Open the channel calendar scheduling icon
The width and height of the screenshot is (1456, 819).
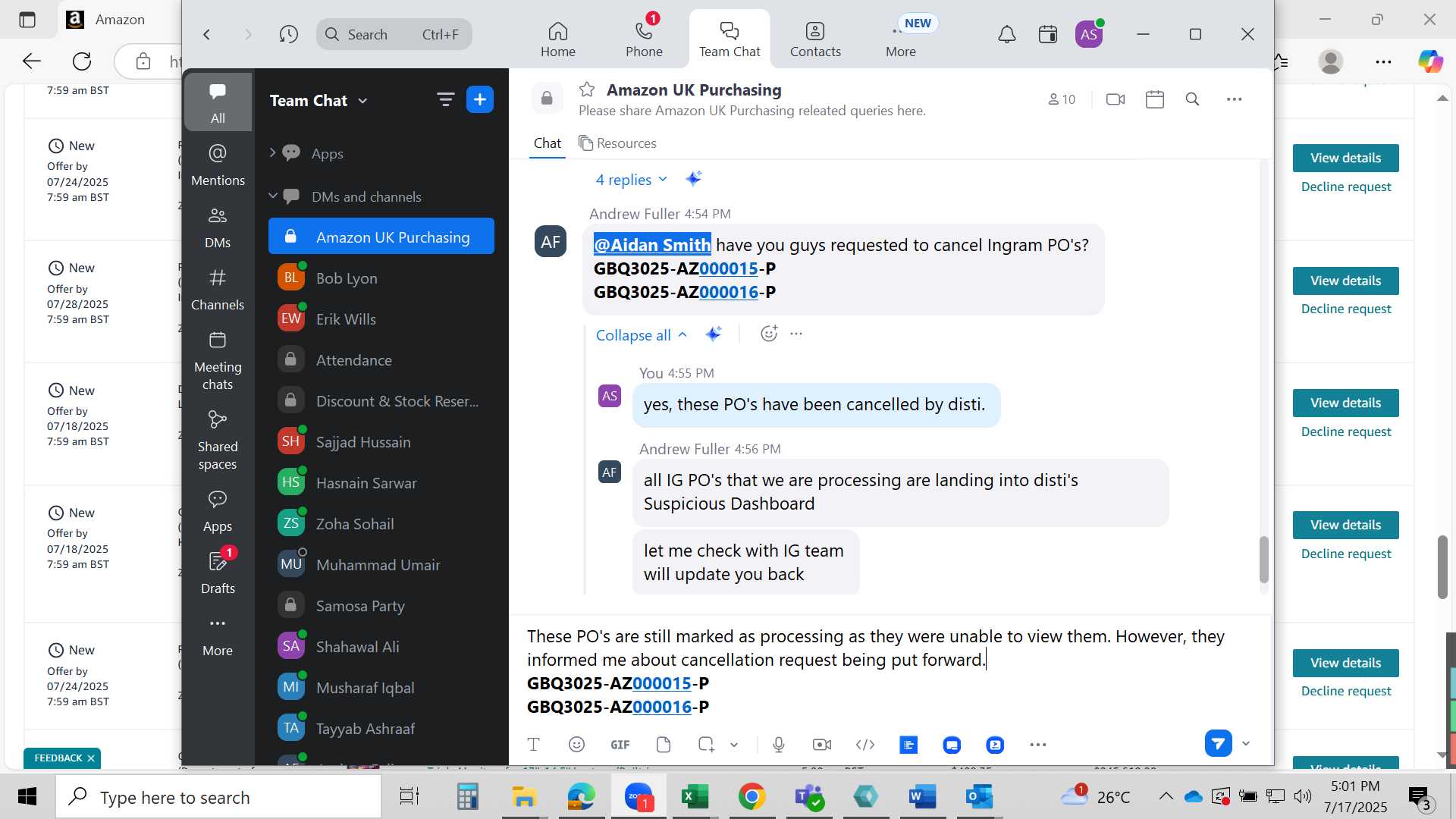[x=1155, y=99]
